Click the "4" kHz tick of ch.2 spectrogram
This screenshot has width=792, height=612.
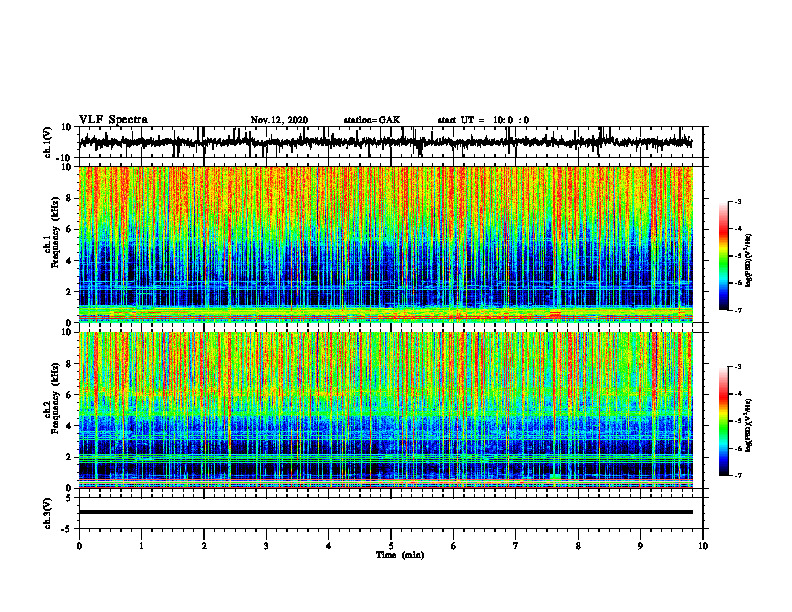[x=69, y=426]
